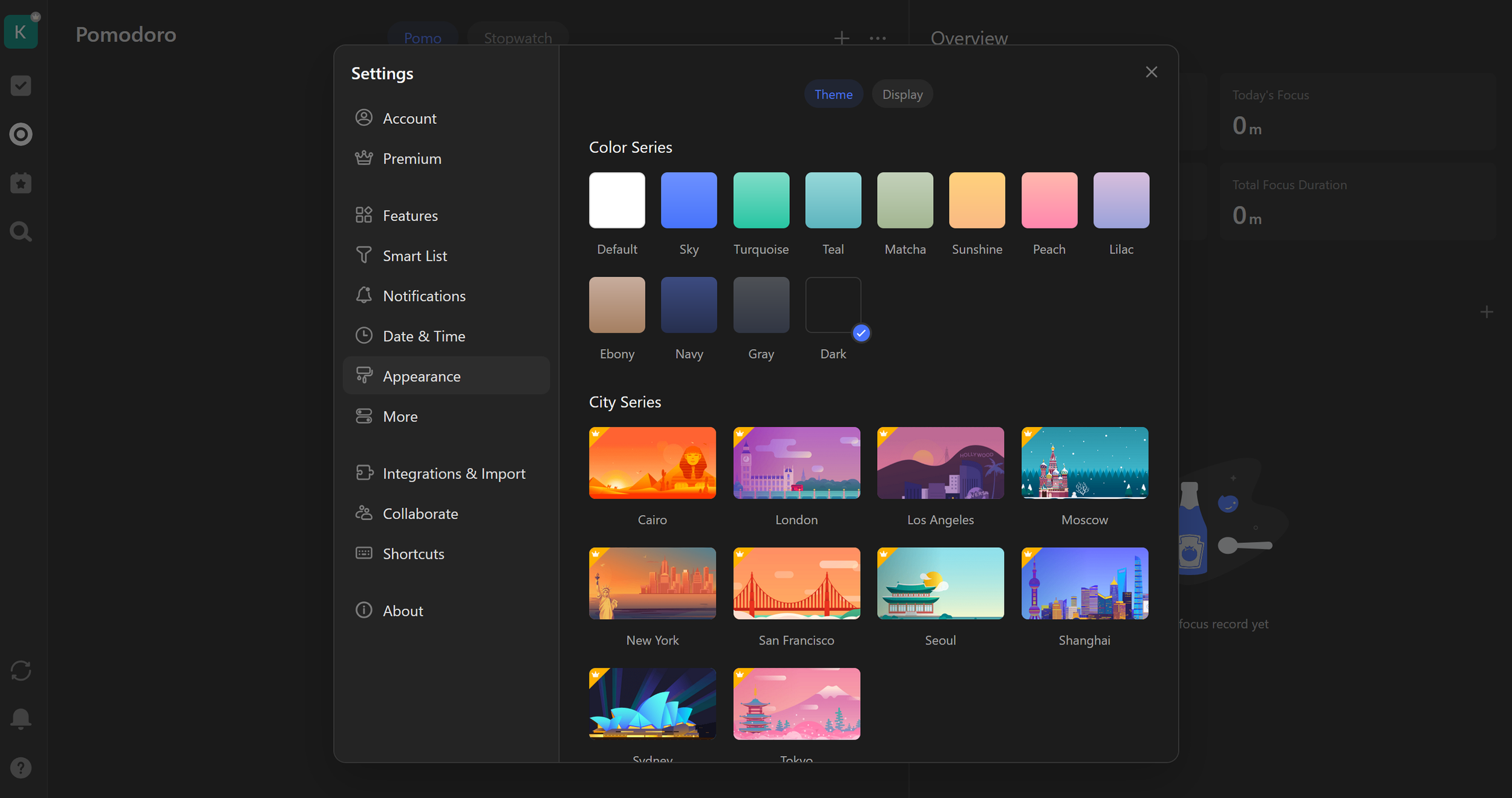This screenshot has height=798, width=1512.
Task: Go to Integrations & Import settings
Action: pos(454,473)
